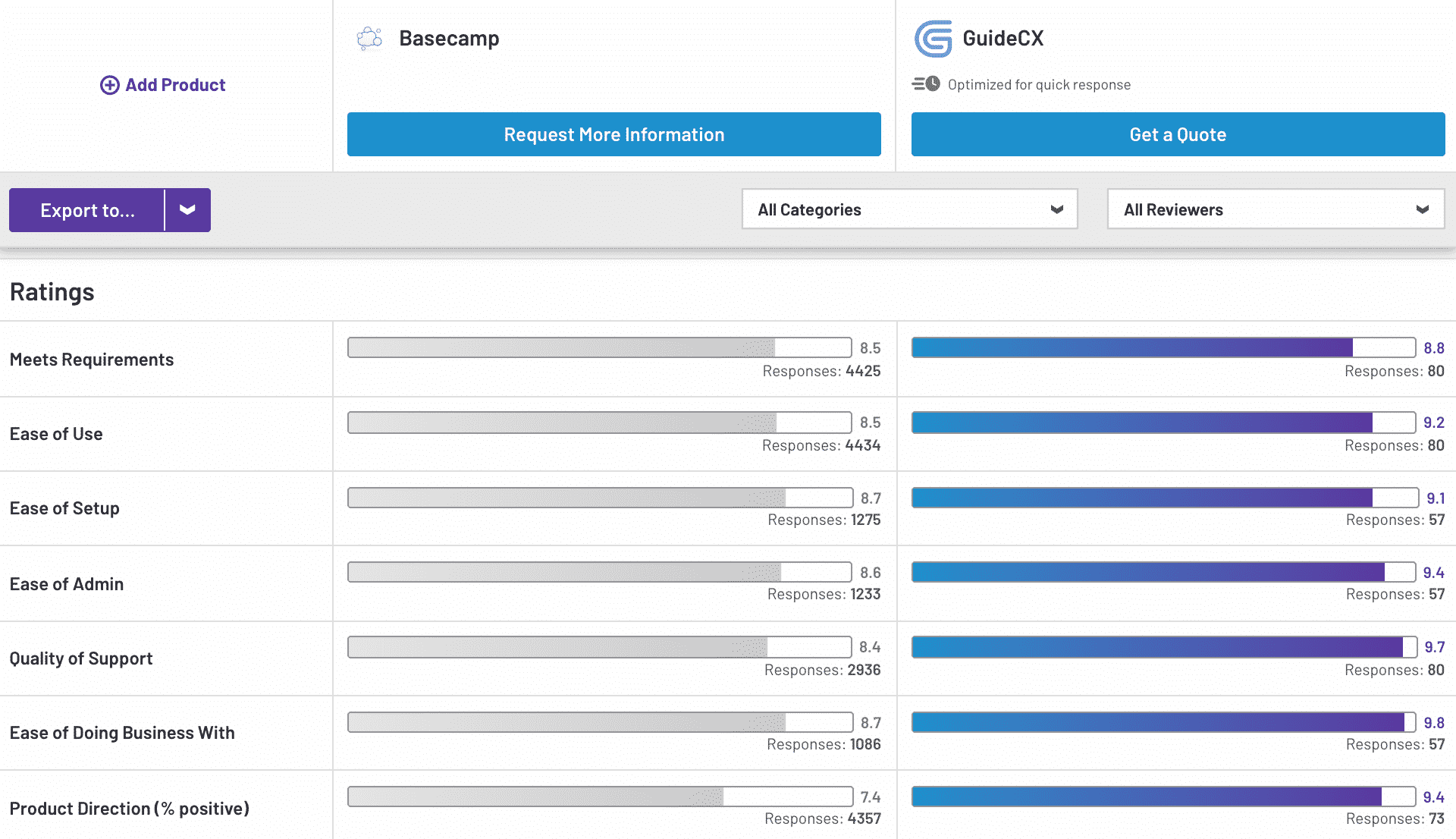Click the Responses: 4357 text
The height and width of the screenshot is (839, 1456).
(823, 819)
